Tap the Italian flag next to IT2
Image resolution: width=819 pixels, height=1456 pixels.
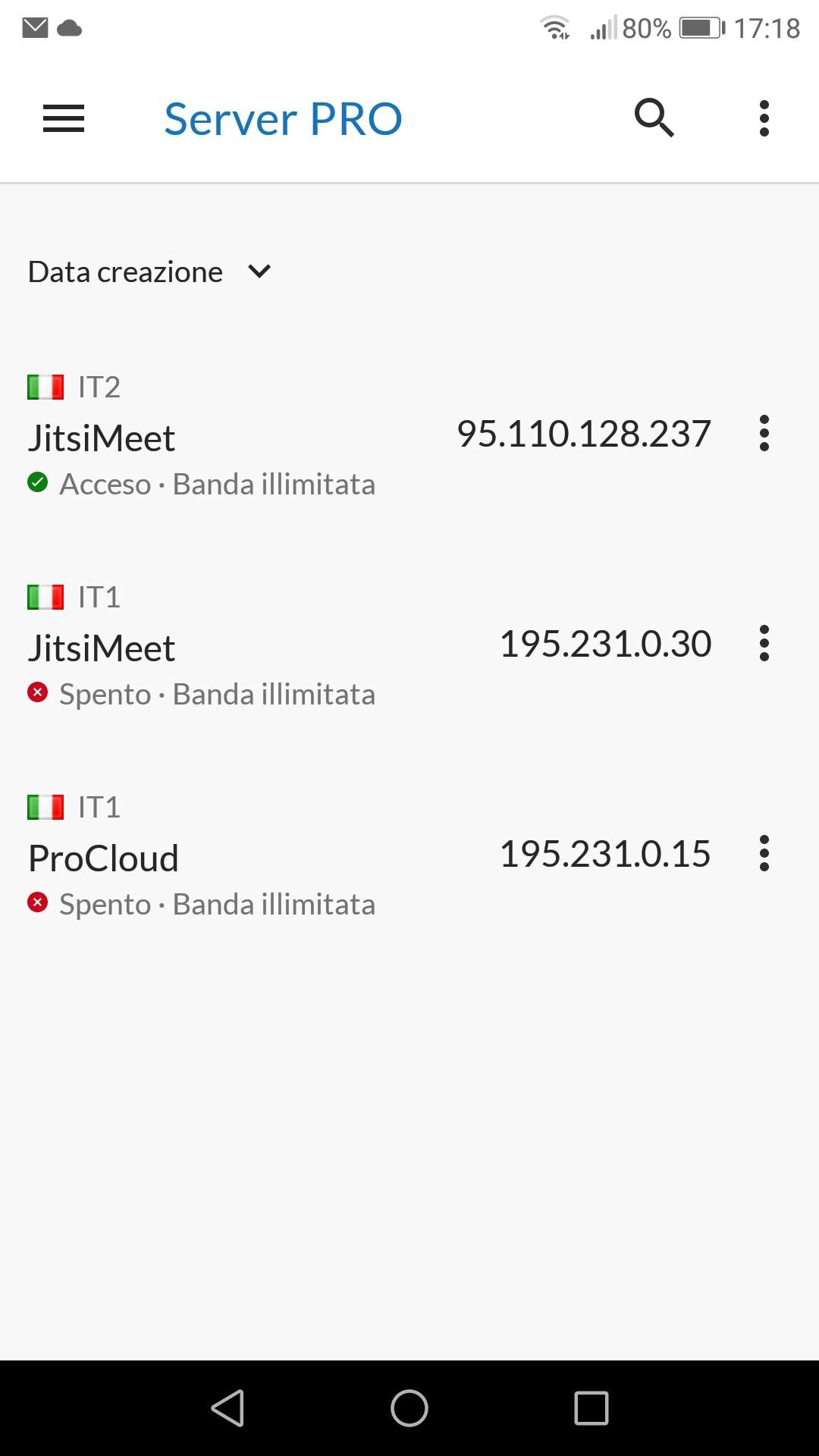point(45,388)
